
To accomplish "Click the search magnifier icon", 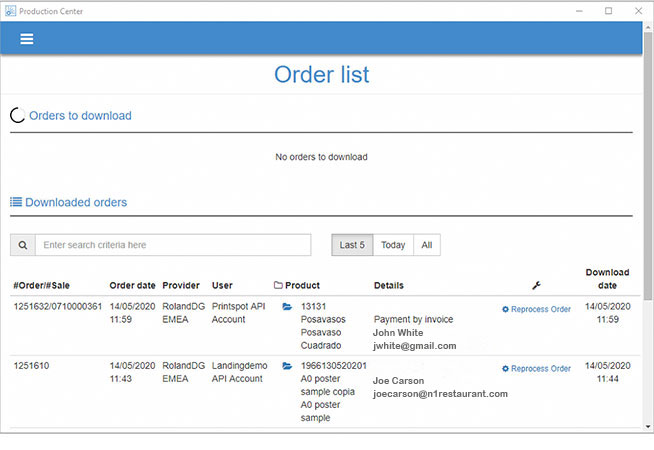I will click(x=23, y=245).
